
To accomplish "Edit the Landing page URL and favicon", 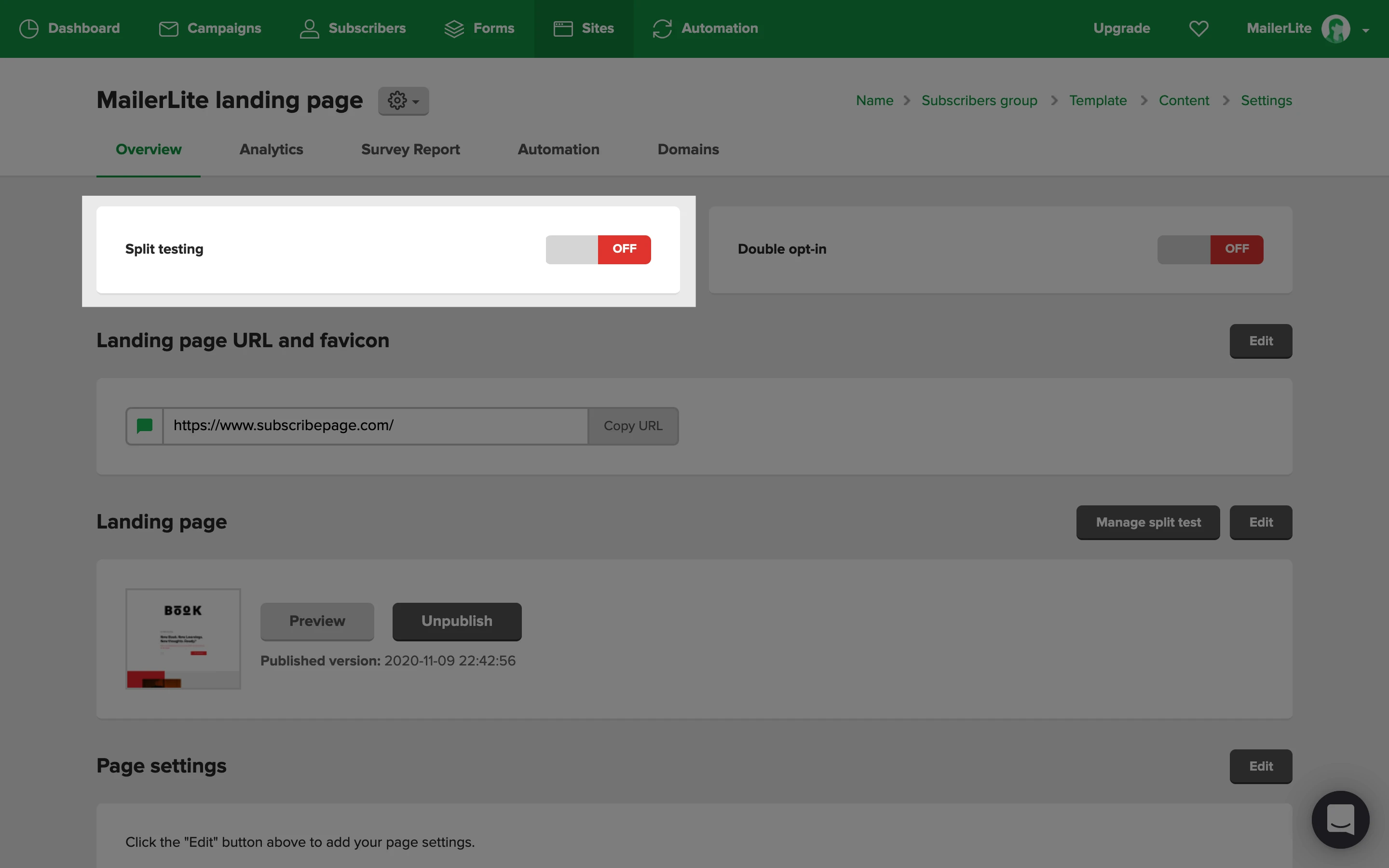I will coord(1260,341).
